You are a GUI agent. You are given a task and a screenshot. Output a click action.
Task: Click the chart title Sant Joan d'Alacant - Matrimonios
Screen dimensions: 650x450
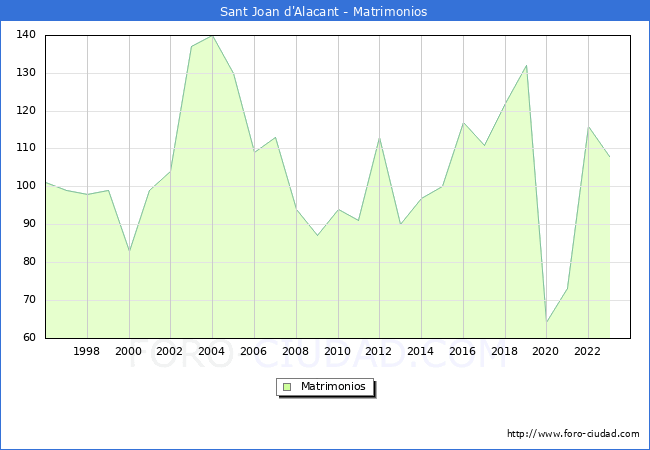(x=325, y=11)
